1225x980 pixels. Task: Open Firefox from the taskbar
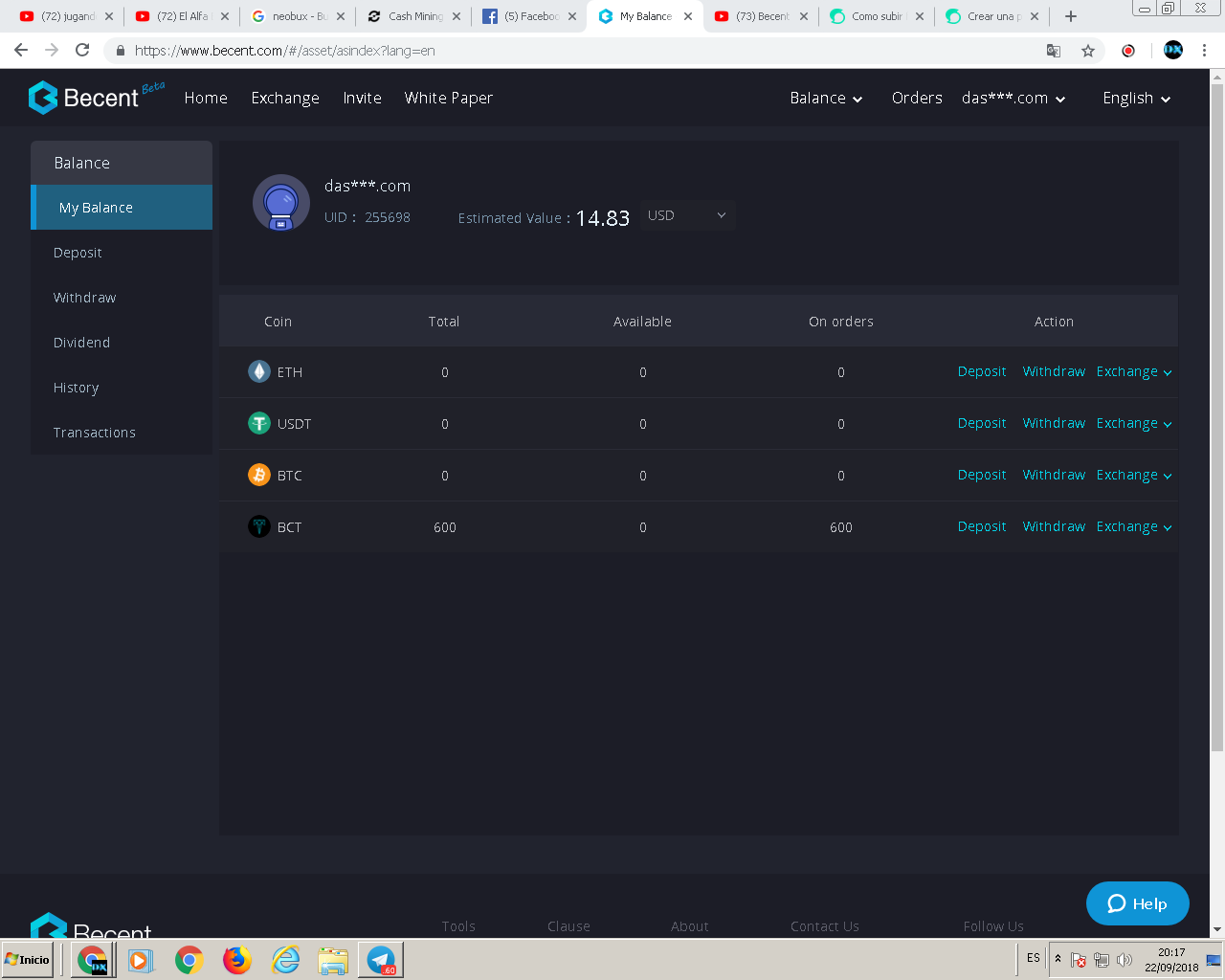237,960
